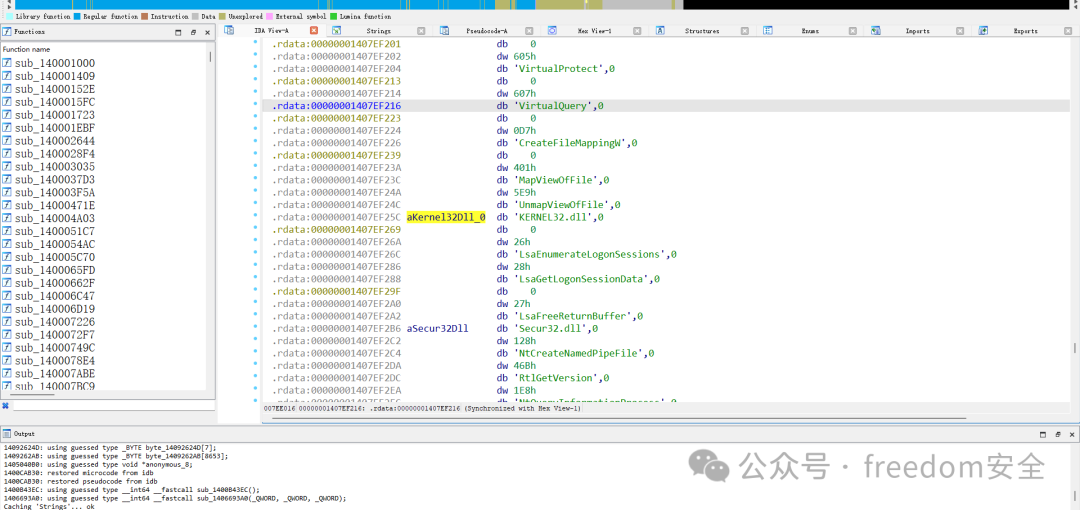Close the Functions panel

(207, 32)
